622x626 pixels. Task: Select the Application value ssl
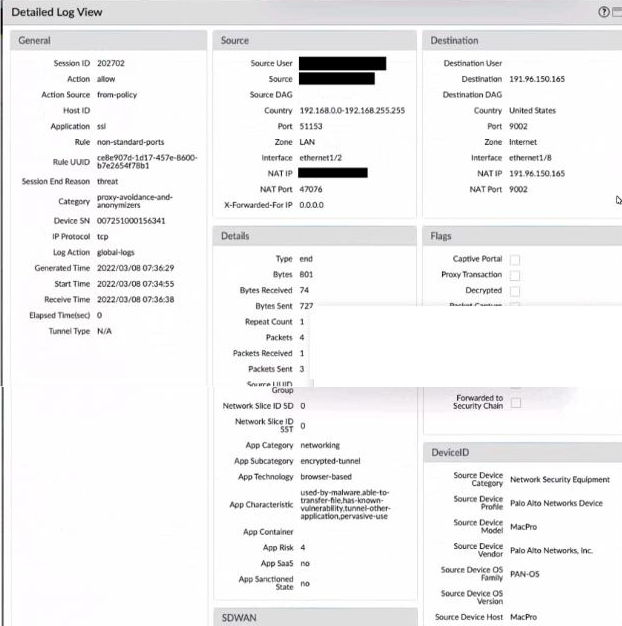(x=102, y=127)
